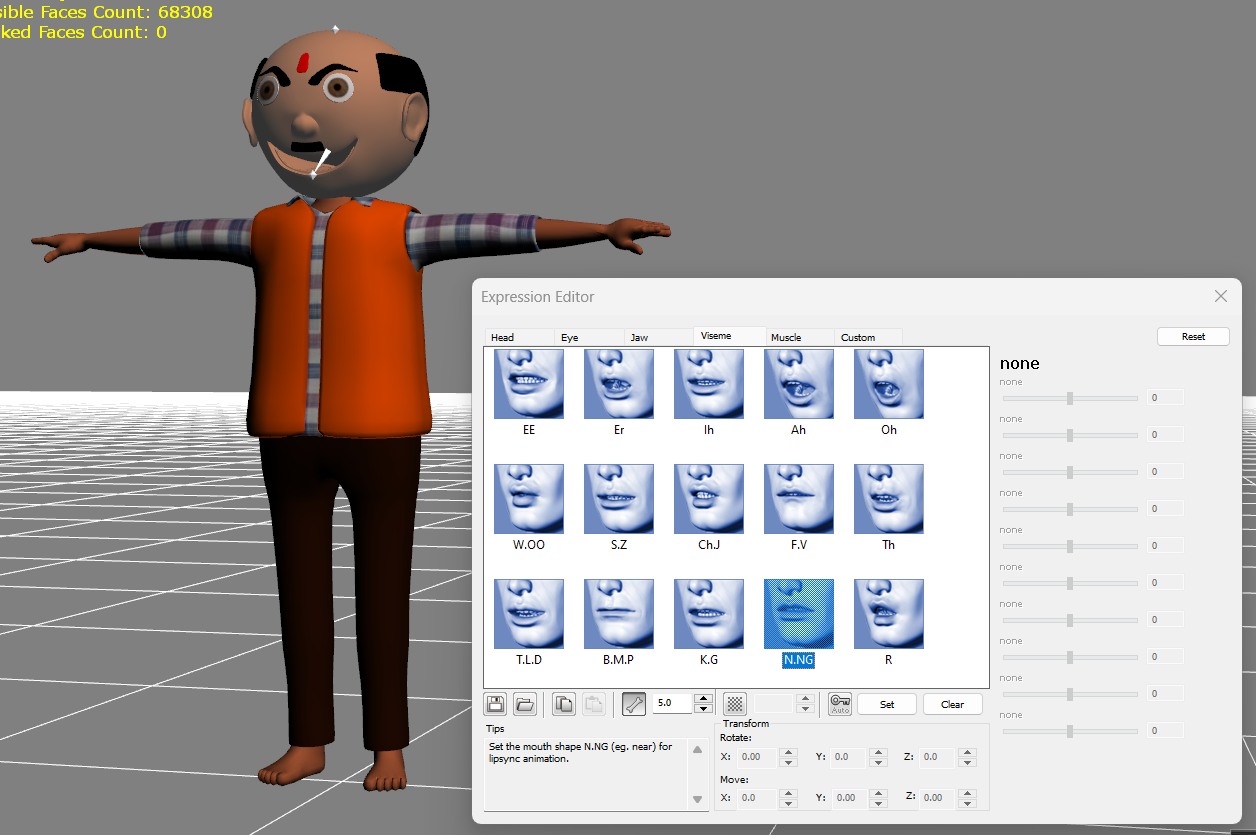The height and width of the screenshot is (835, 1256).
Task: Click the Reset button
Action: (1193, 337)
